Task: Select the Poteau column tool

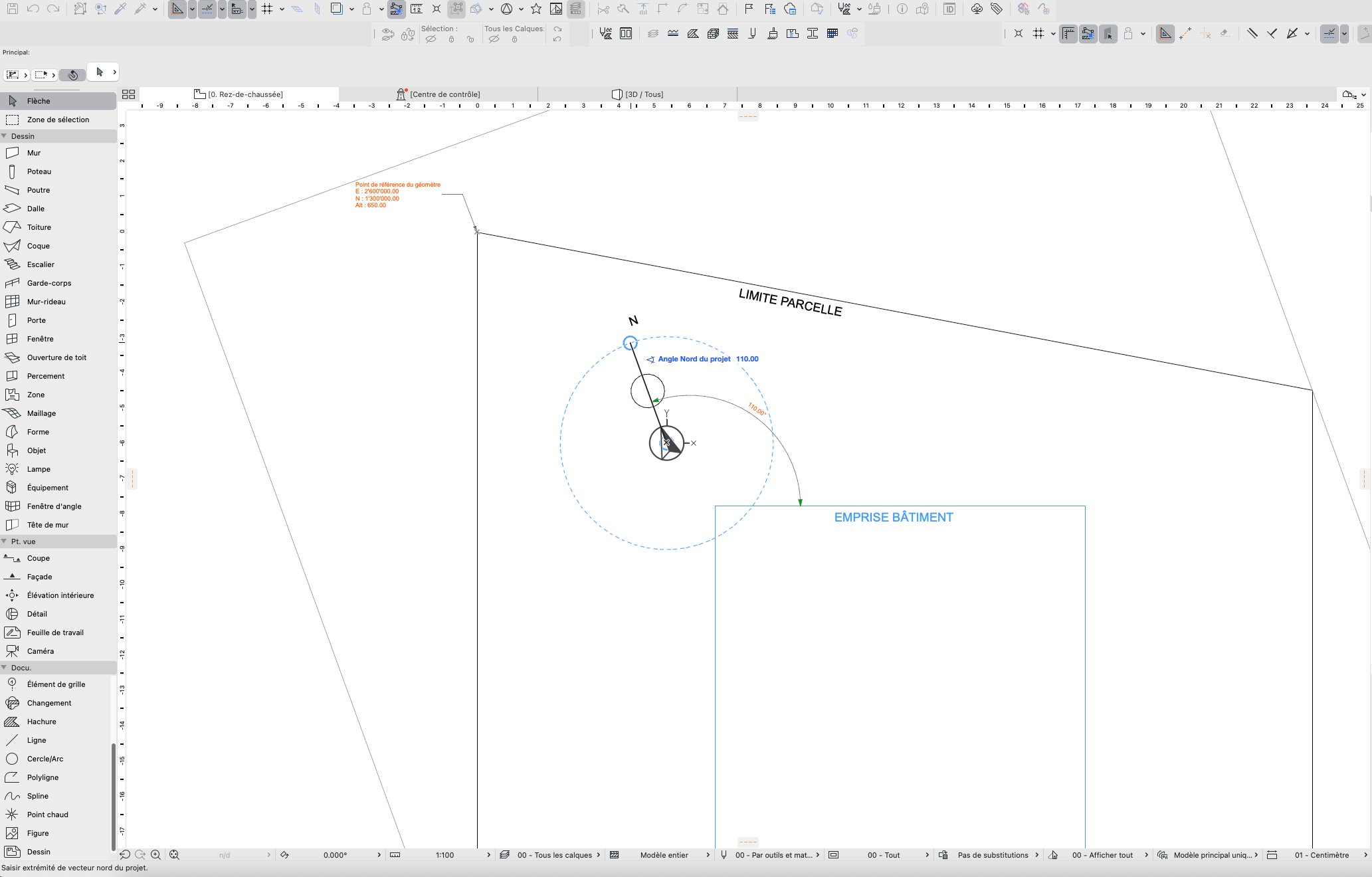Action: 58,171
